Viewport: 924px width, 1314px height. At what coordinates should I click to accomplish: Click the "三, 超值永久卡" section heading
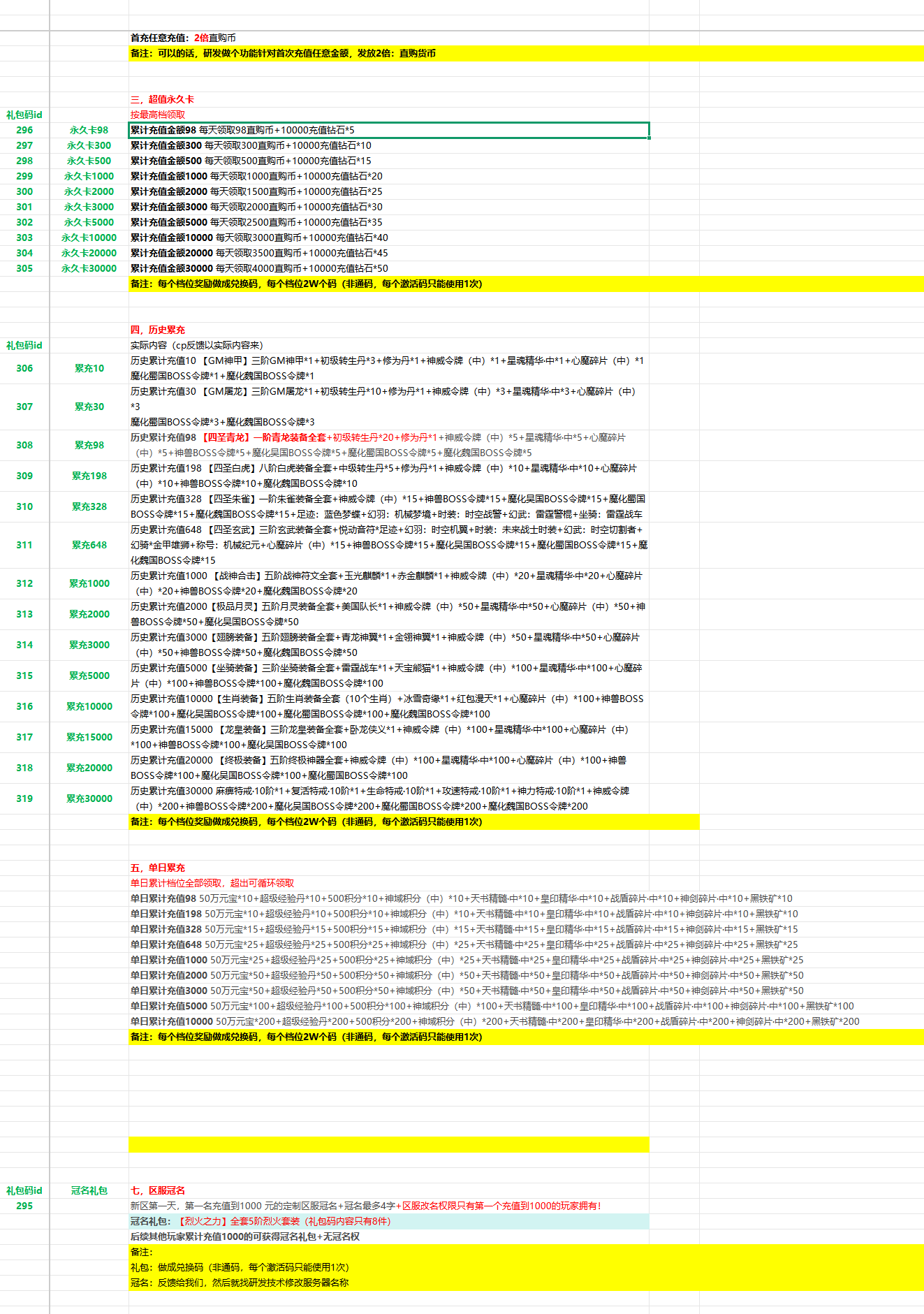(162, 99)
